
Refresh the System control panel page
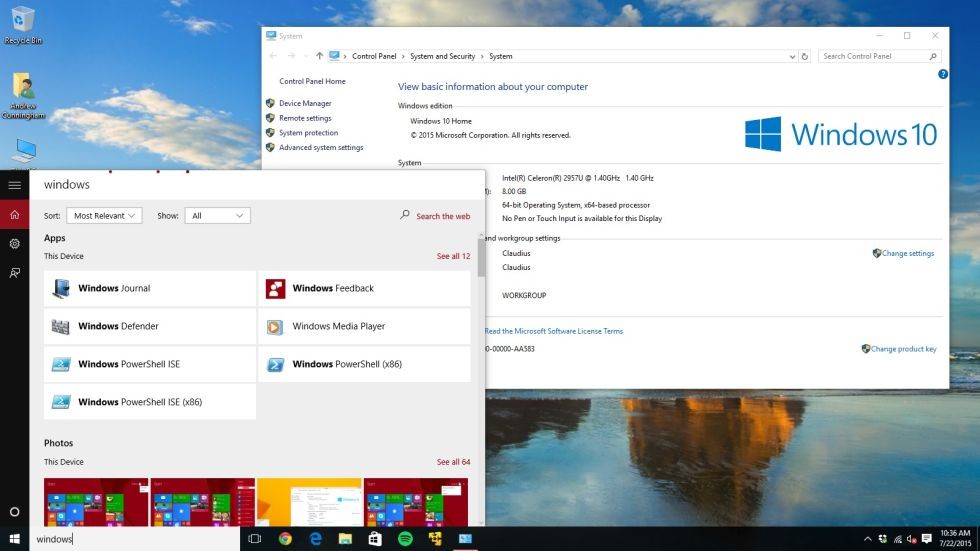coord(805,56)
